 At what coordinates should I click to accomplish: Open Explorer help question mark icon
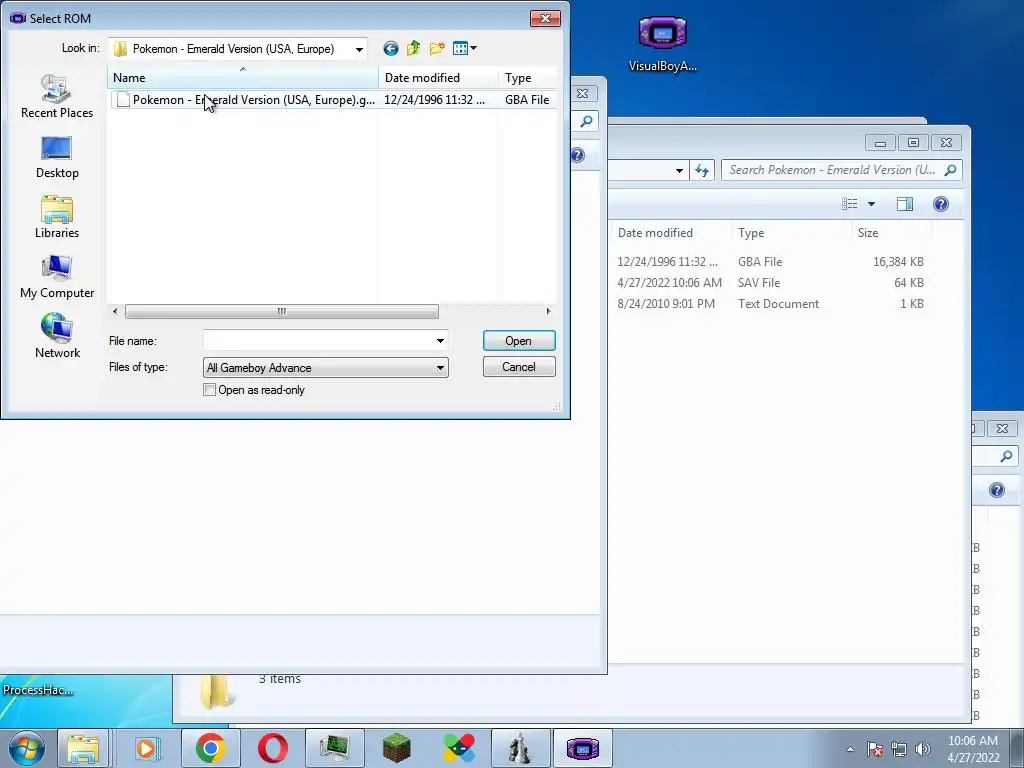[x=940, y=204]
